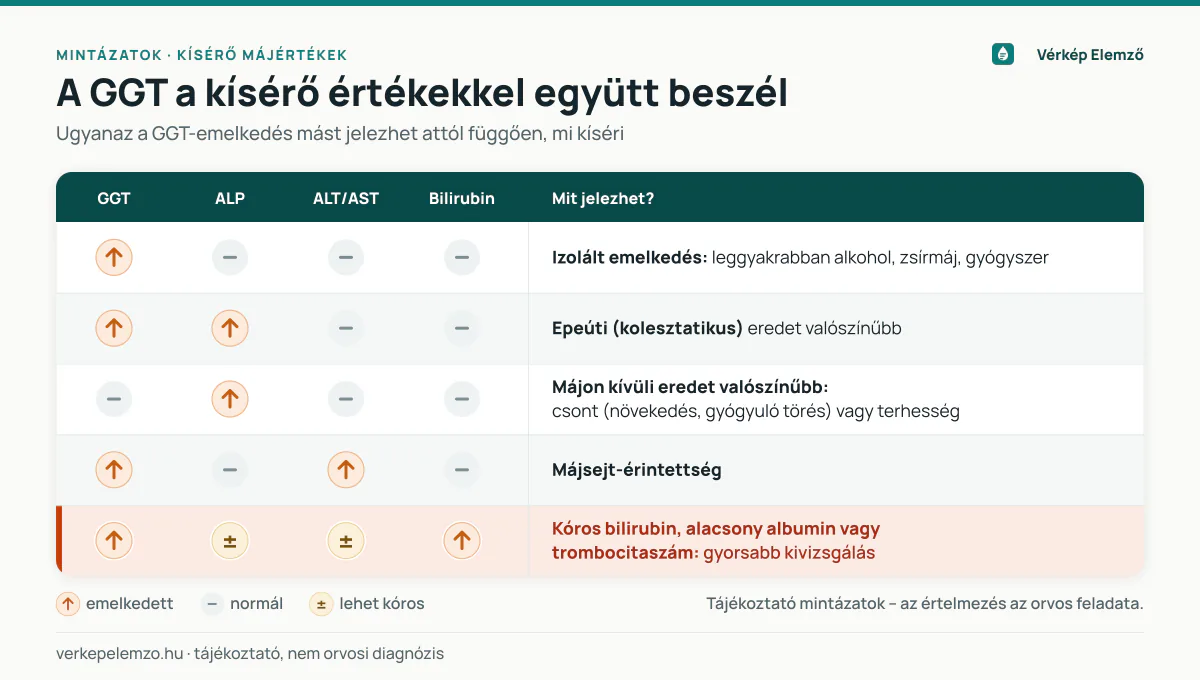Click the legend's emelkedett arrow icon
Image resolution: width=1200 pixels, height=680 pixels.
coord(68,604)
